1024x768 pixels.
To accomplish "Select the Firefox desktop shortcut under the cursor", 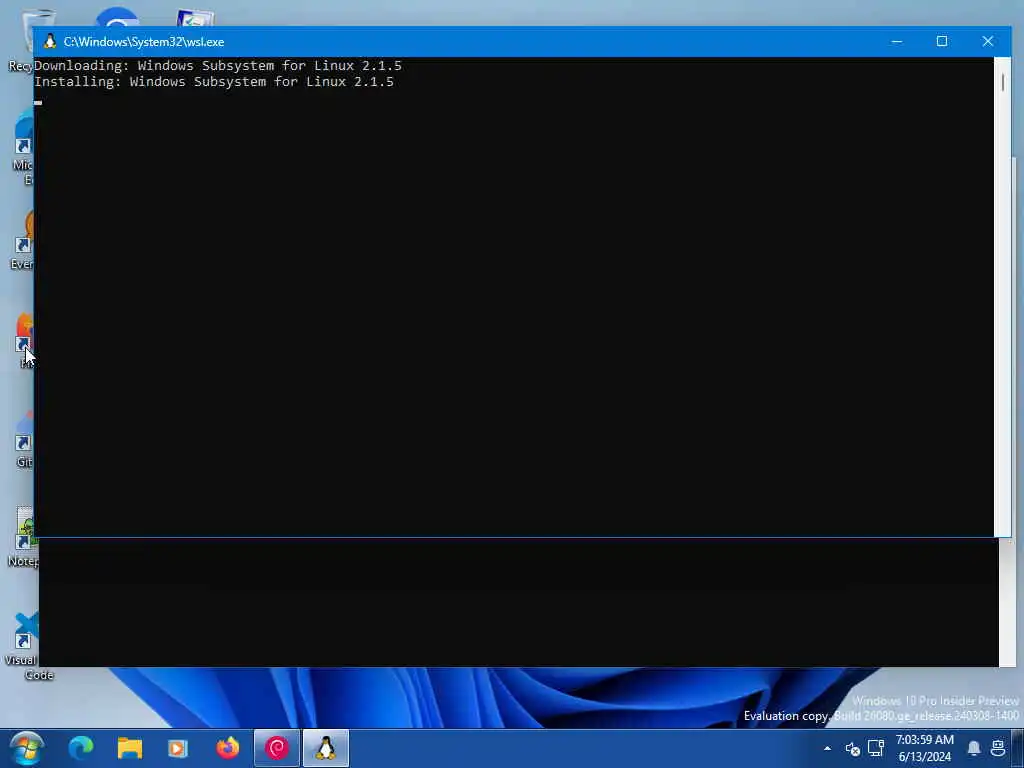I will click(x=25, y=341).
